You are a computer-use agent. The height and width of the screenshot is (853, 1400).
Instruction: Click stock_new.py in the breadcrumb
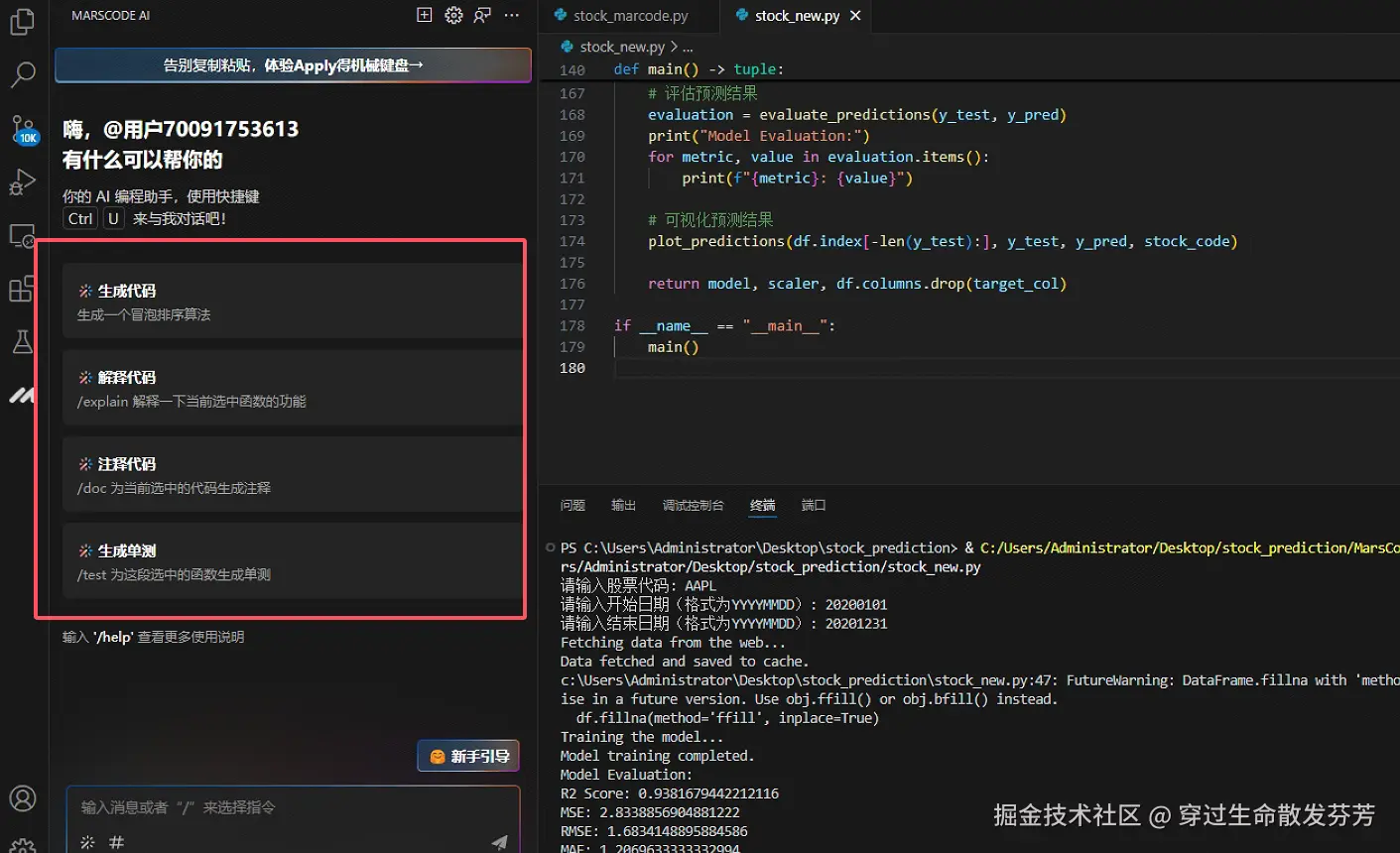click(622, 47)
